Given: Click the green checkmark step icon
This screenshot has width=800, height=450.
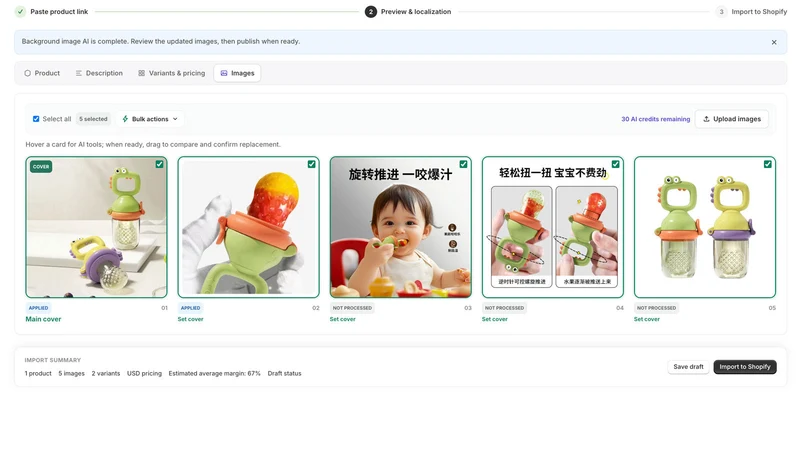Looking at the screenshot, I should pyautogui.click(x=20, y=12).
